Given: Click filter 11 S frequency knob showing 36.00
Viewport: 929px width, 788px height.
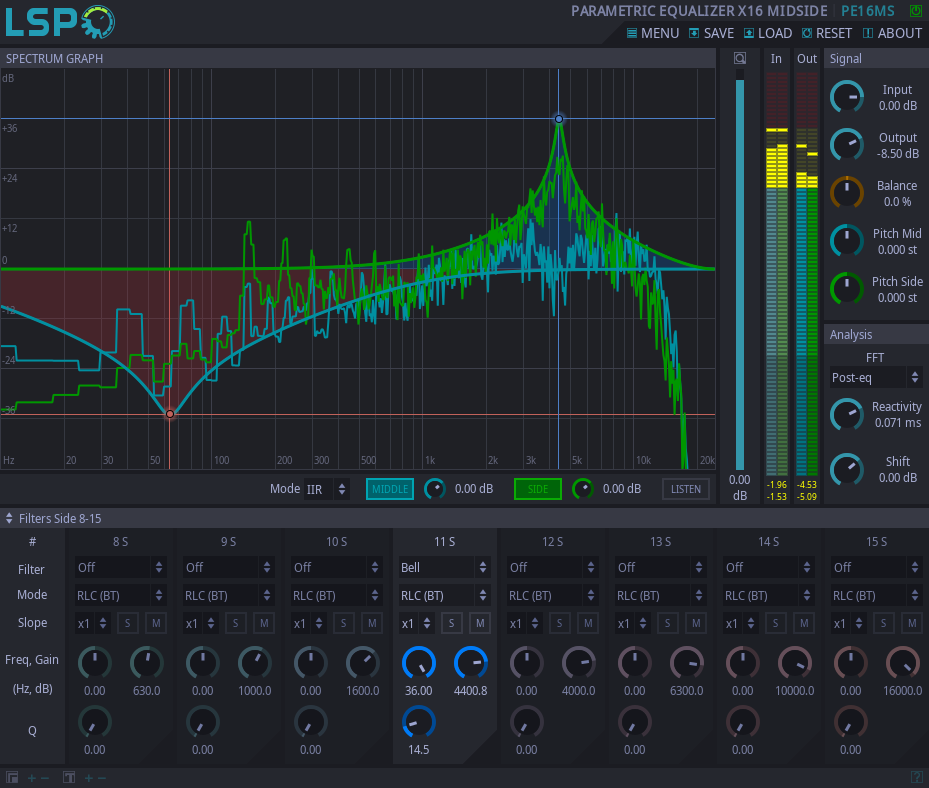Looking at the screenshot, I should click(x=419, y=663).
